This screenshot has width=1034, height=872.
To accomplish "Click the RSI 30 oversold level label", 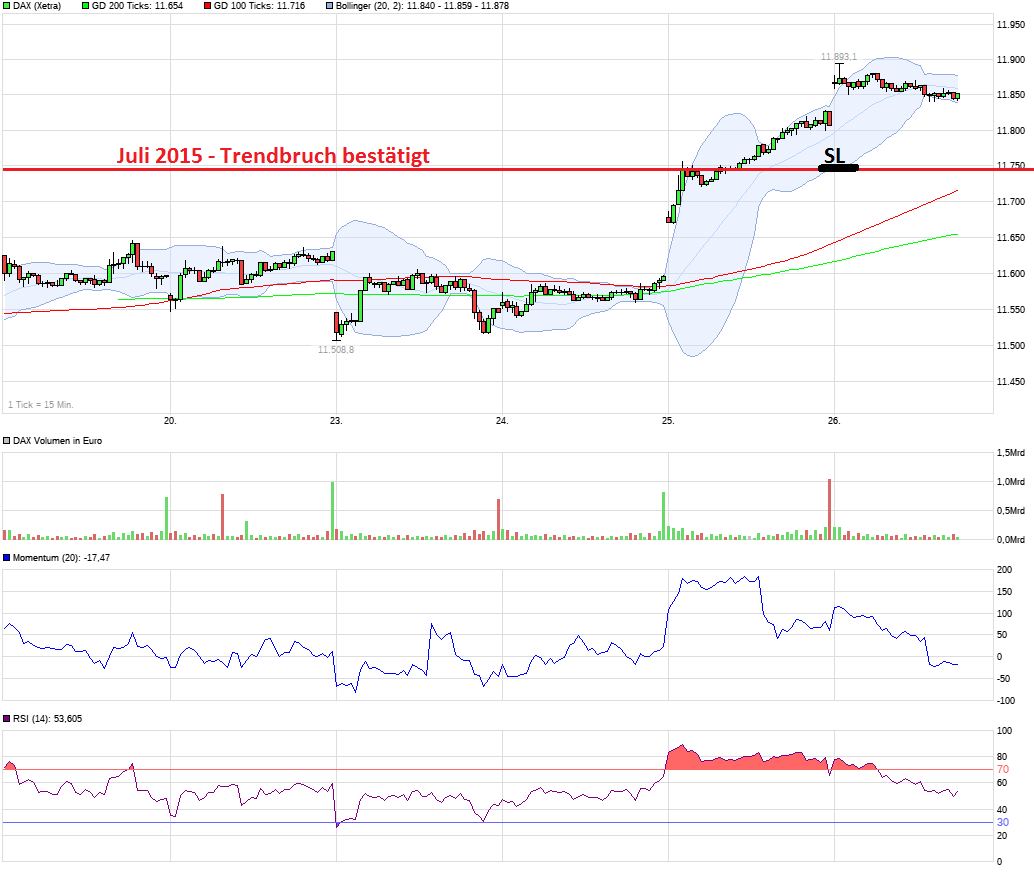I will (x=1003, y=823).
